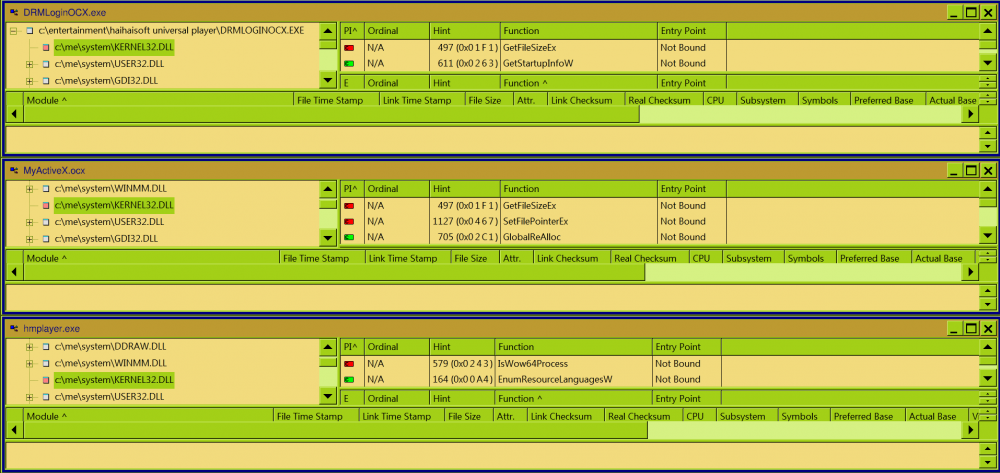Screen dimensions: 1000x473
Task: Click the KERNEL32.DLL module icon in hmplayer.exe tree
Action: 45,380
